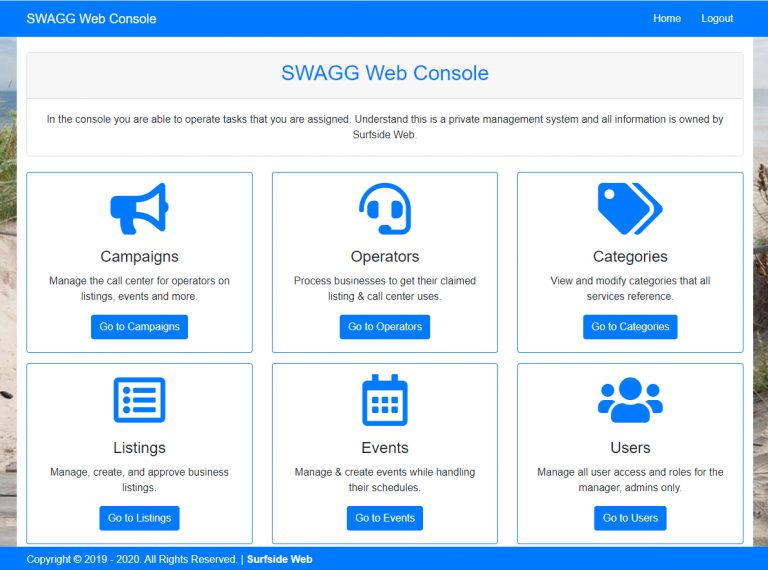Viewport: 768px width, 570px height.
Task: Click the Users group icon
Action: (630, 400)
